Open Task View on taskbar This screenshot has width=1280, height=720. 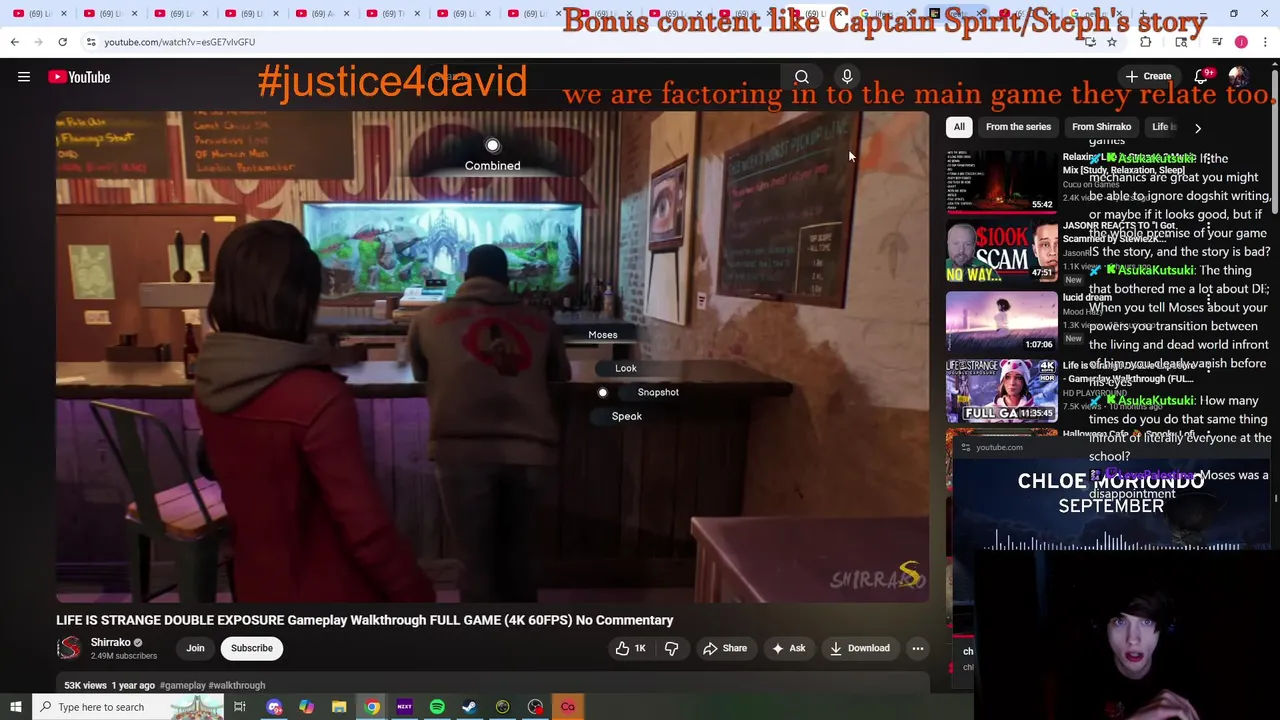240,707
